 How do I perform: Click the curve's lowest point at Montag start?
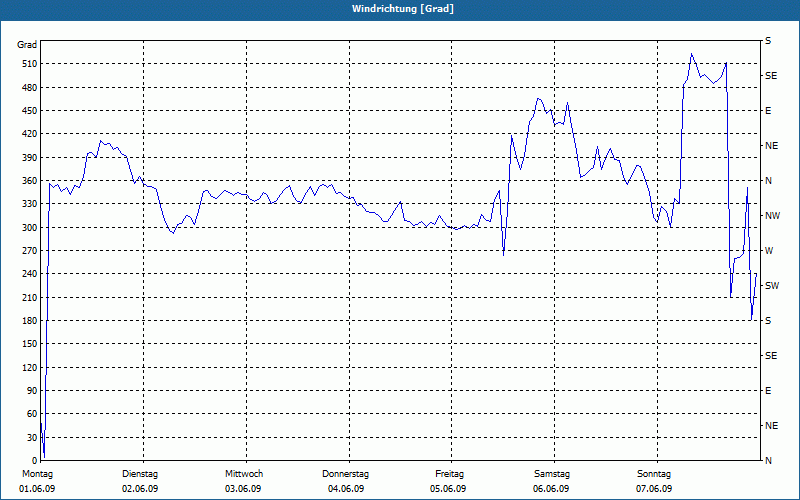point(44,457)
